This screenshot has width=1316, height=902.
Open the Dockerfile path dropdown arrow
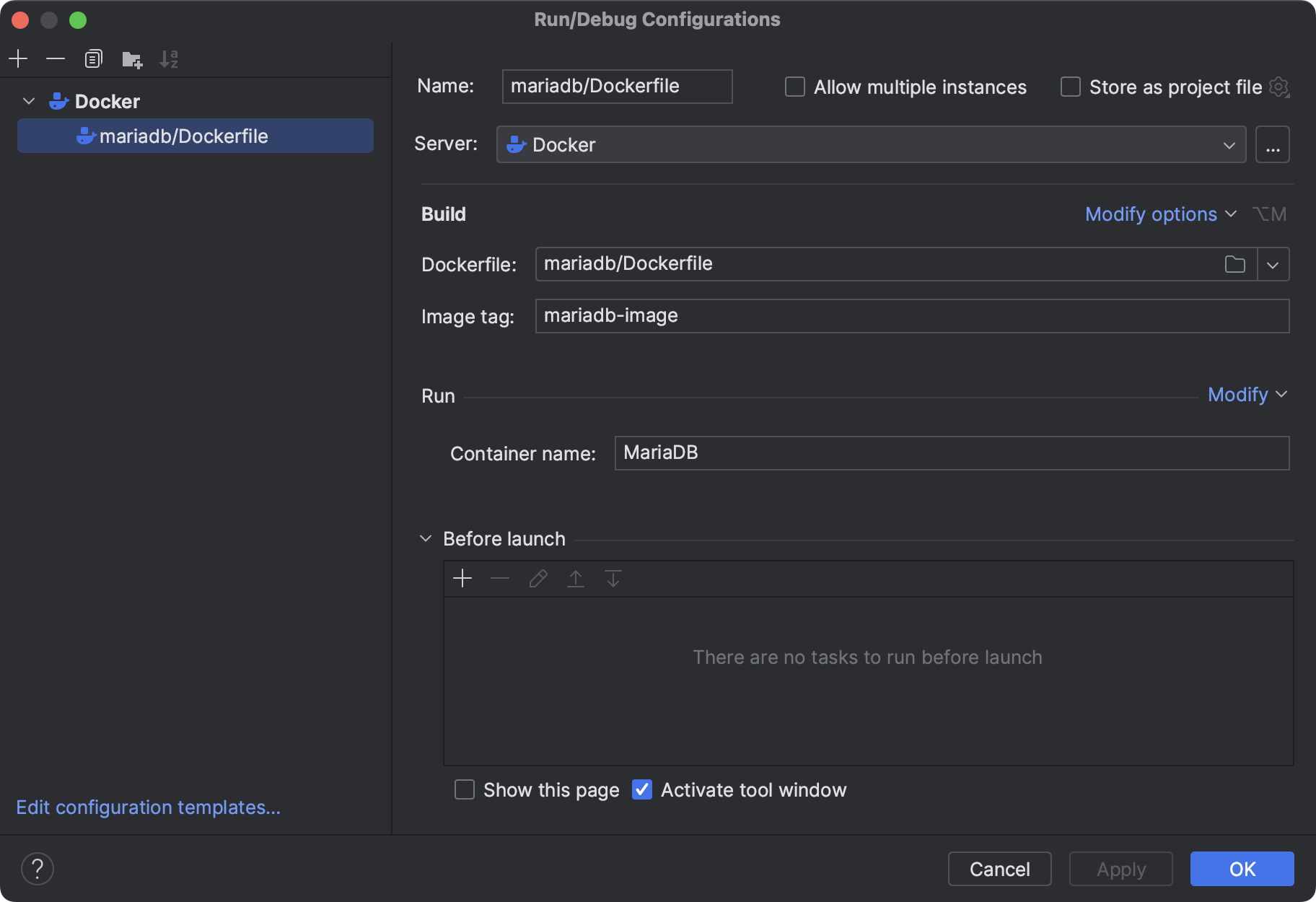click(1273, 264)
